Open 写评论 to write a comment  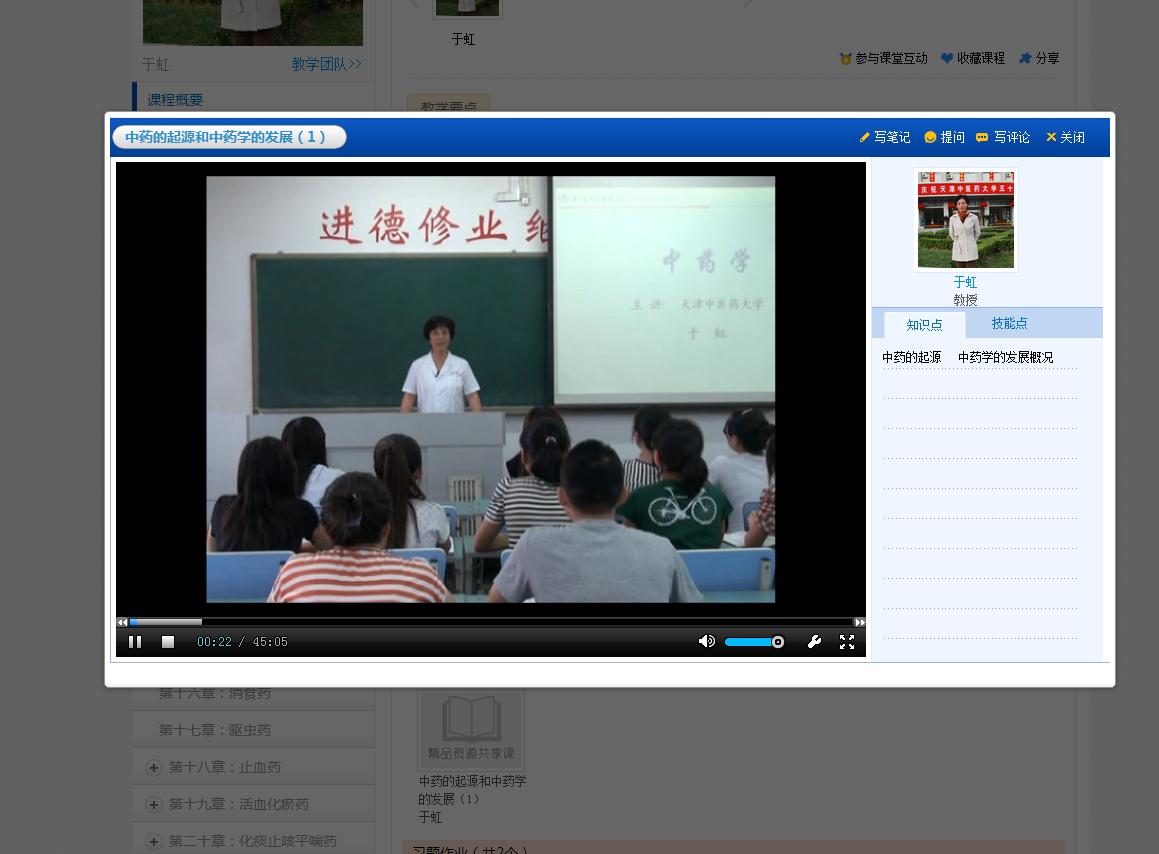[x=1003, y=137]
